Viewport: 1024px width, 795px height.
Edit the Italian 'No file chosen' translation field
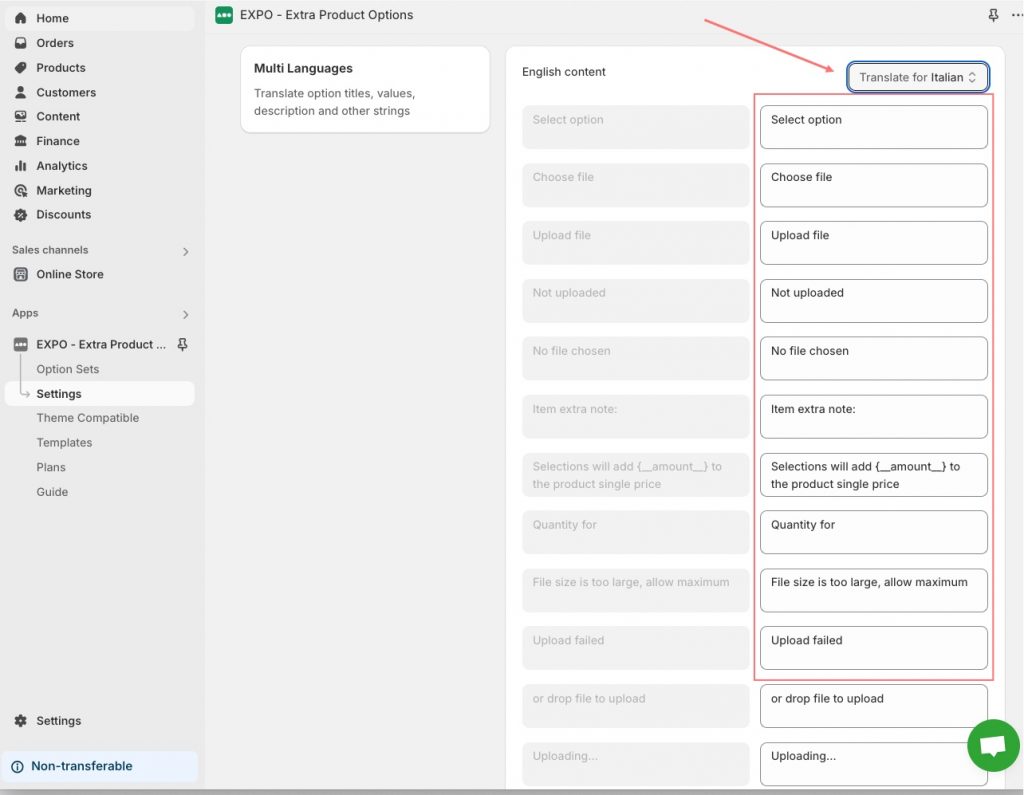pyautogui.click(x=873, y=359)
